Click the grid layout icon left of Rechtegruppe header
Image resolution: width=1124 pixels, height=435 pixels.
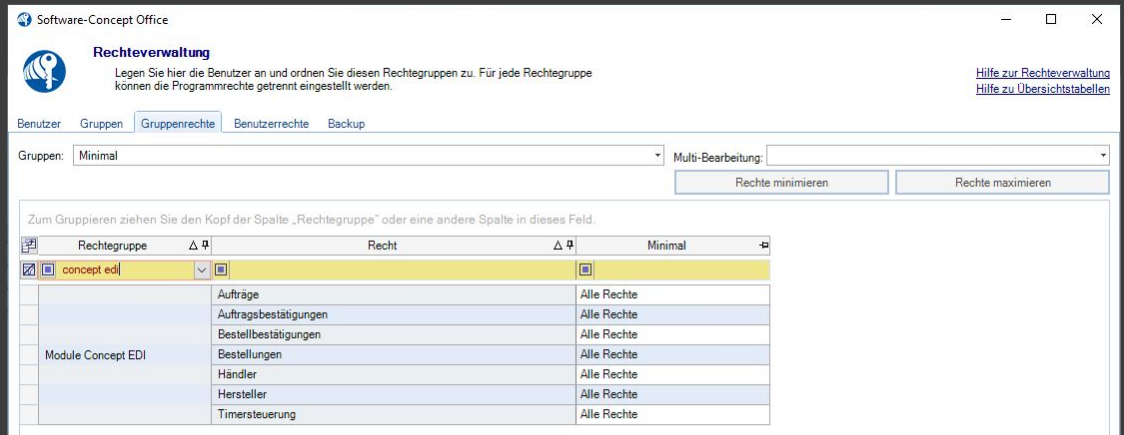point(28,245)
